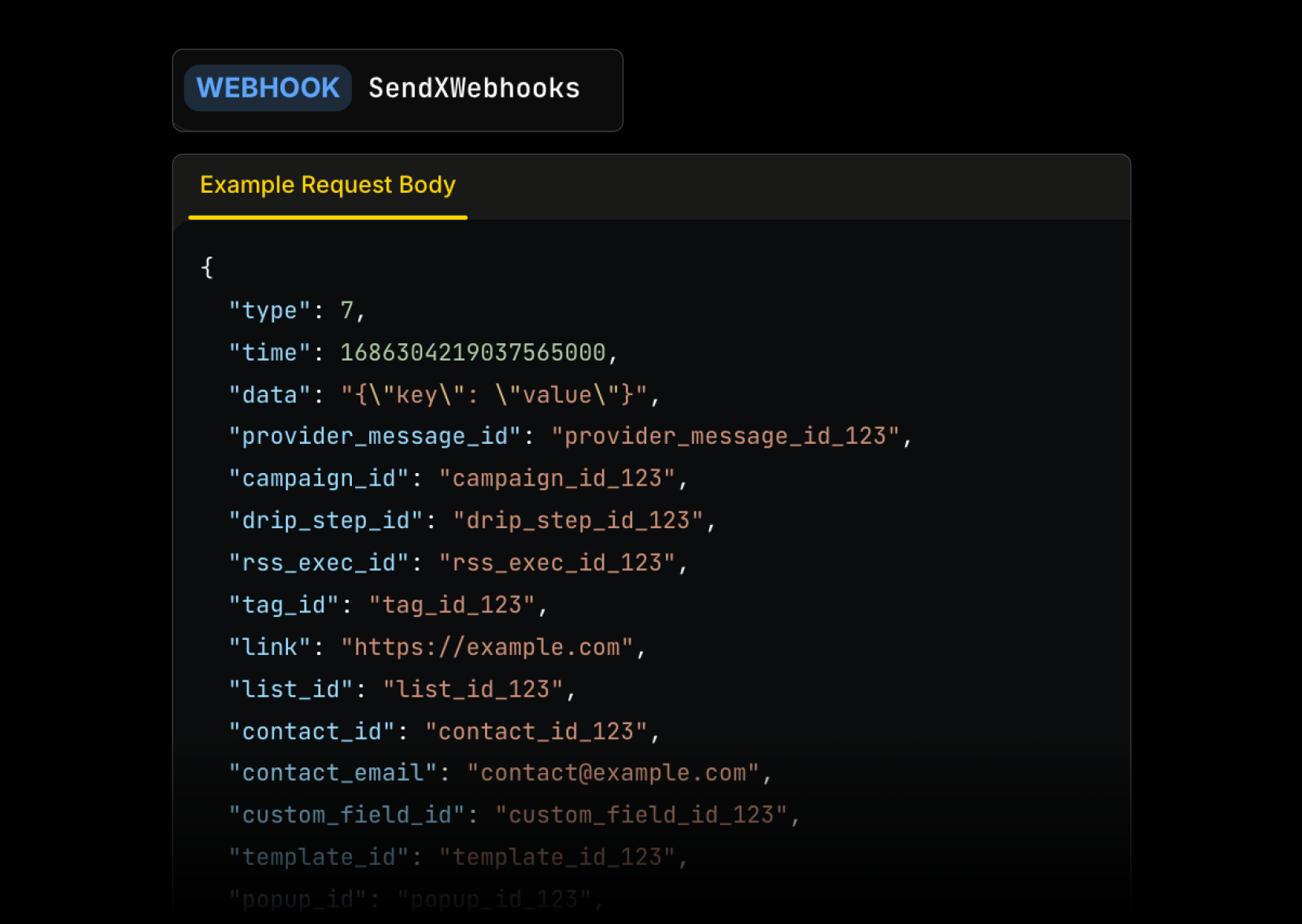The image size is (1302, 924).
Task: Click the "custom_field_id_123" value
Action: (642, 815)
